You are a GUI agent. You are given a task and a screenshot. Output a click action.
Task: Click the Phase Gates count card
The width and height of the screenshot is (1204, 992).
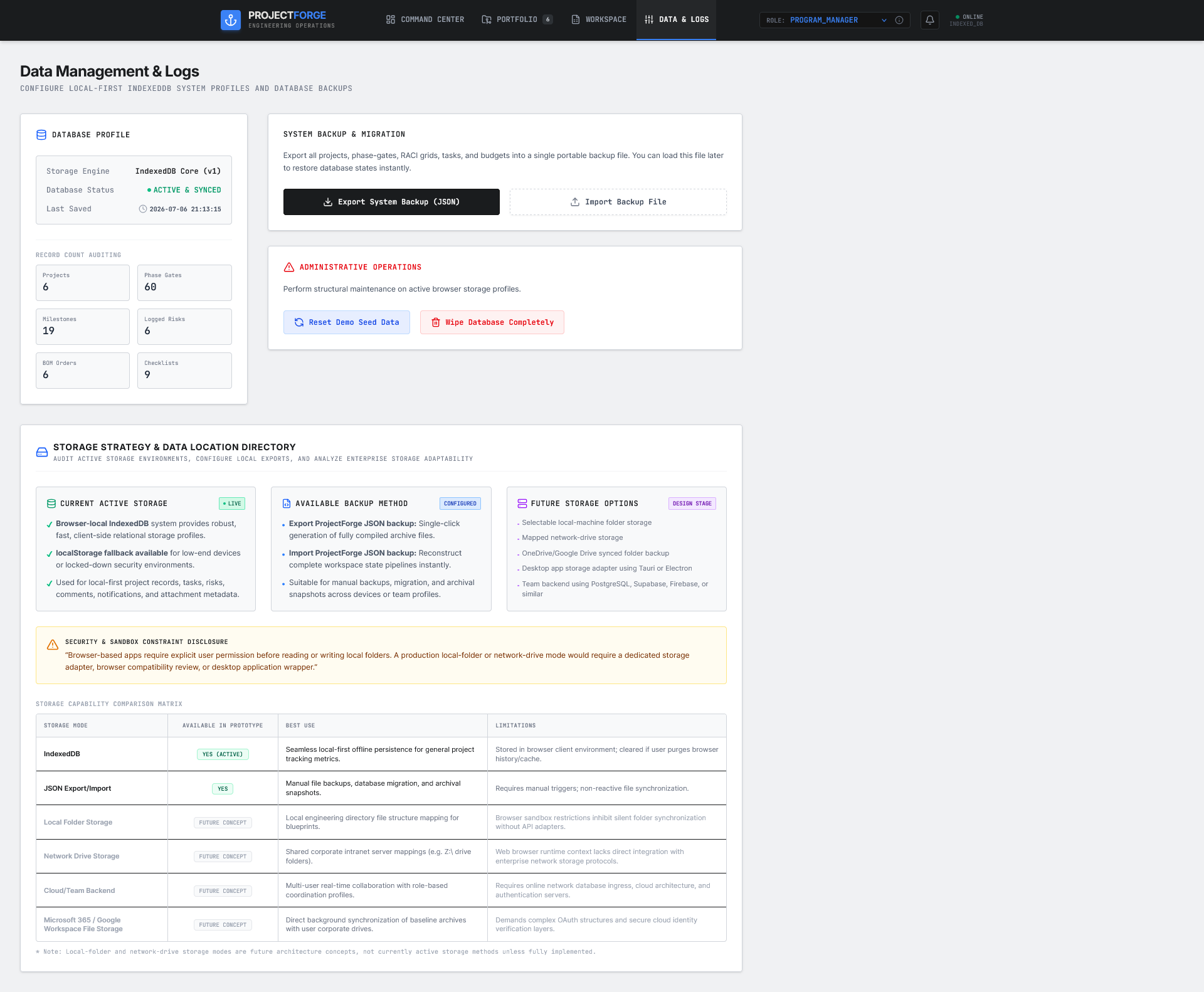pos(184,283)
